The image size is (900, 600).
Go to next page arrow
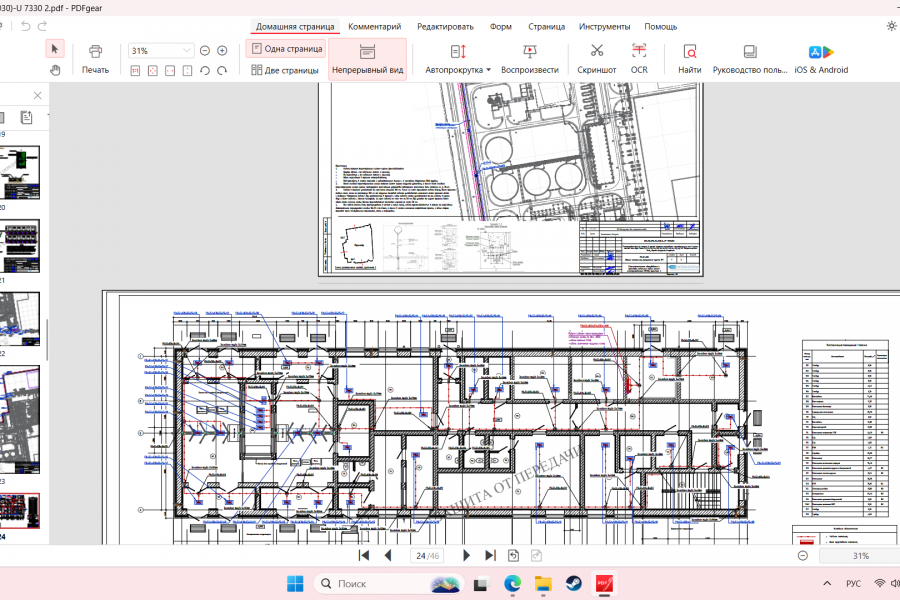tap(466, 555)
